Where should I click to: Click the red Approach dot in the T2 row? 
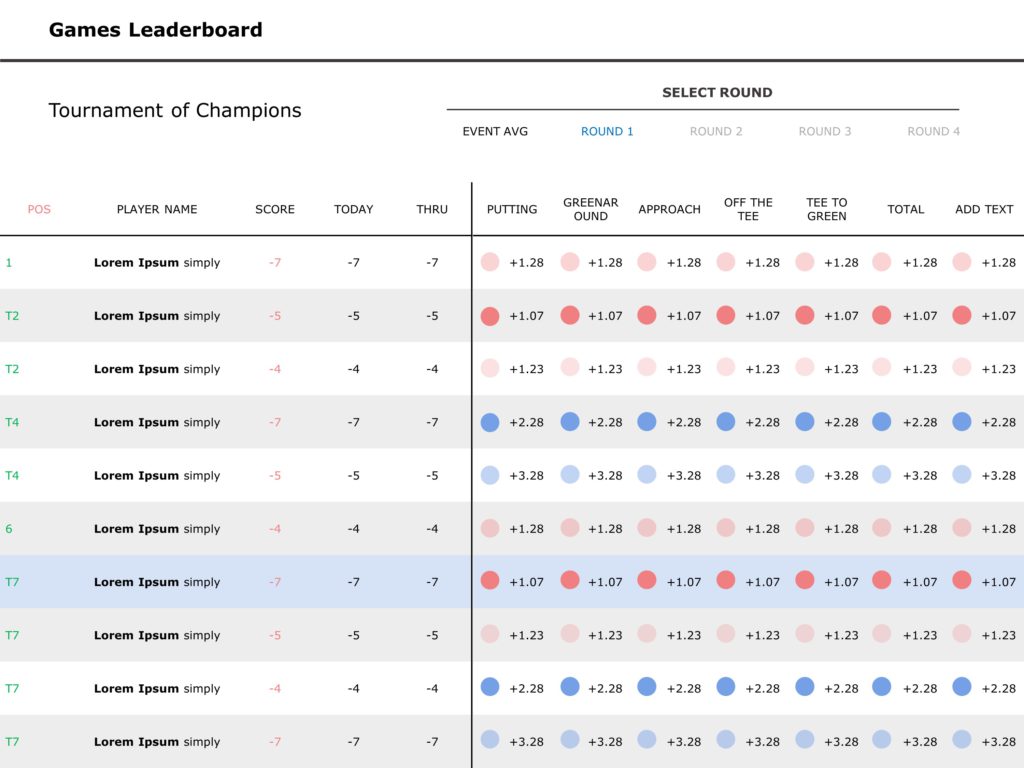point(647,315)
